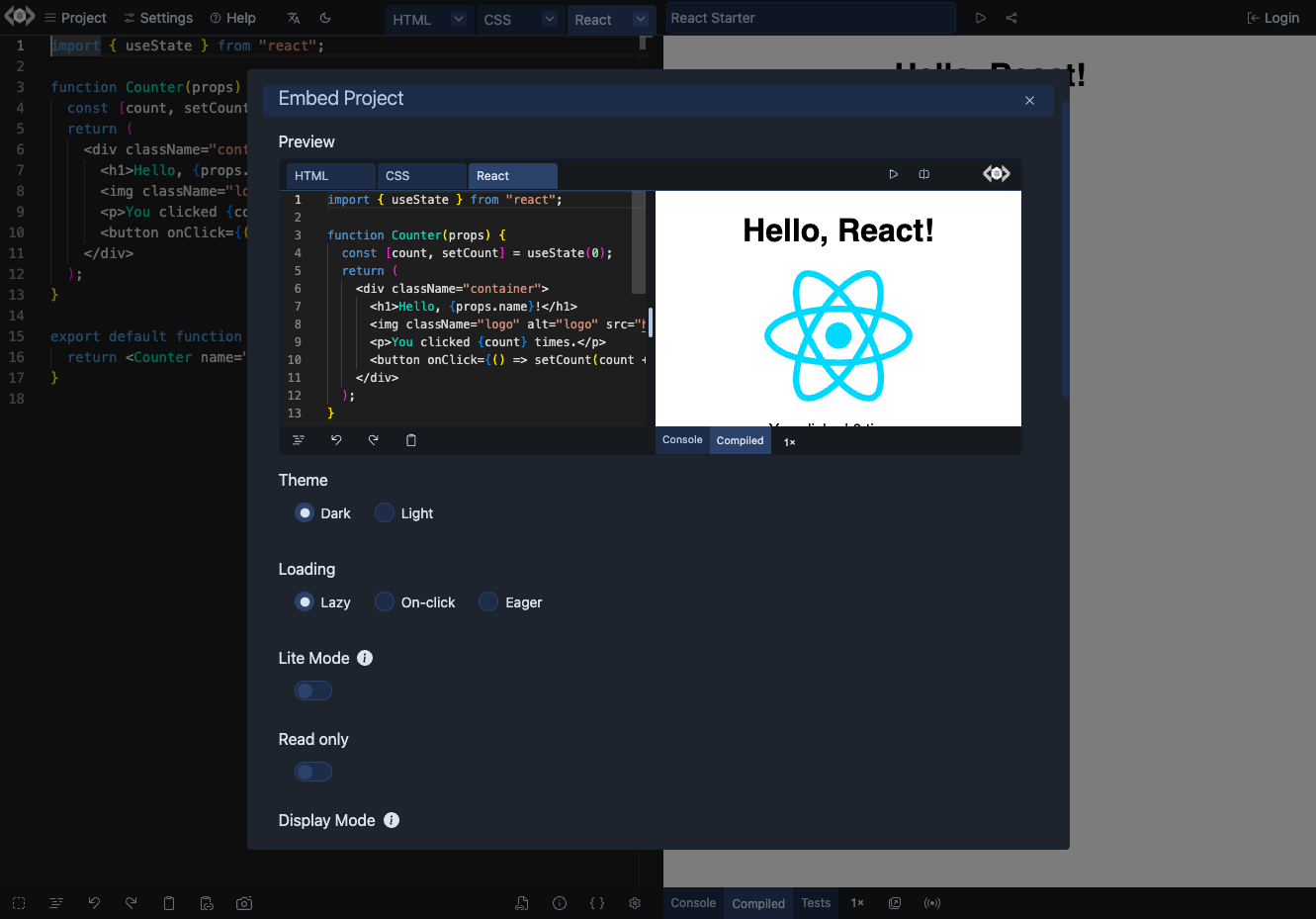Screen dimensions: 1316x919
Task: Enable the Lite Mode switch
Action: click(313, 690)
